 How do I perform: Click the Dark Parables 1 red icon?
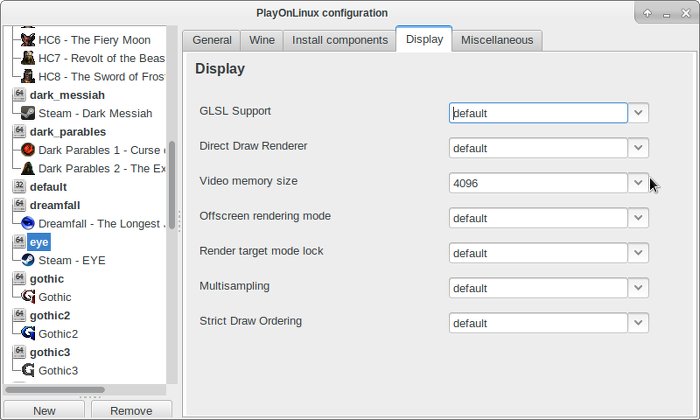point(28,150)
